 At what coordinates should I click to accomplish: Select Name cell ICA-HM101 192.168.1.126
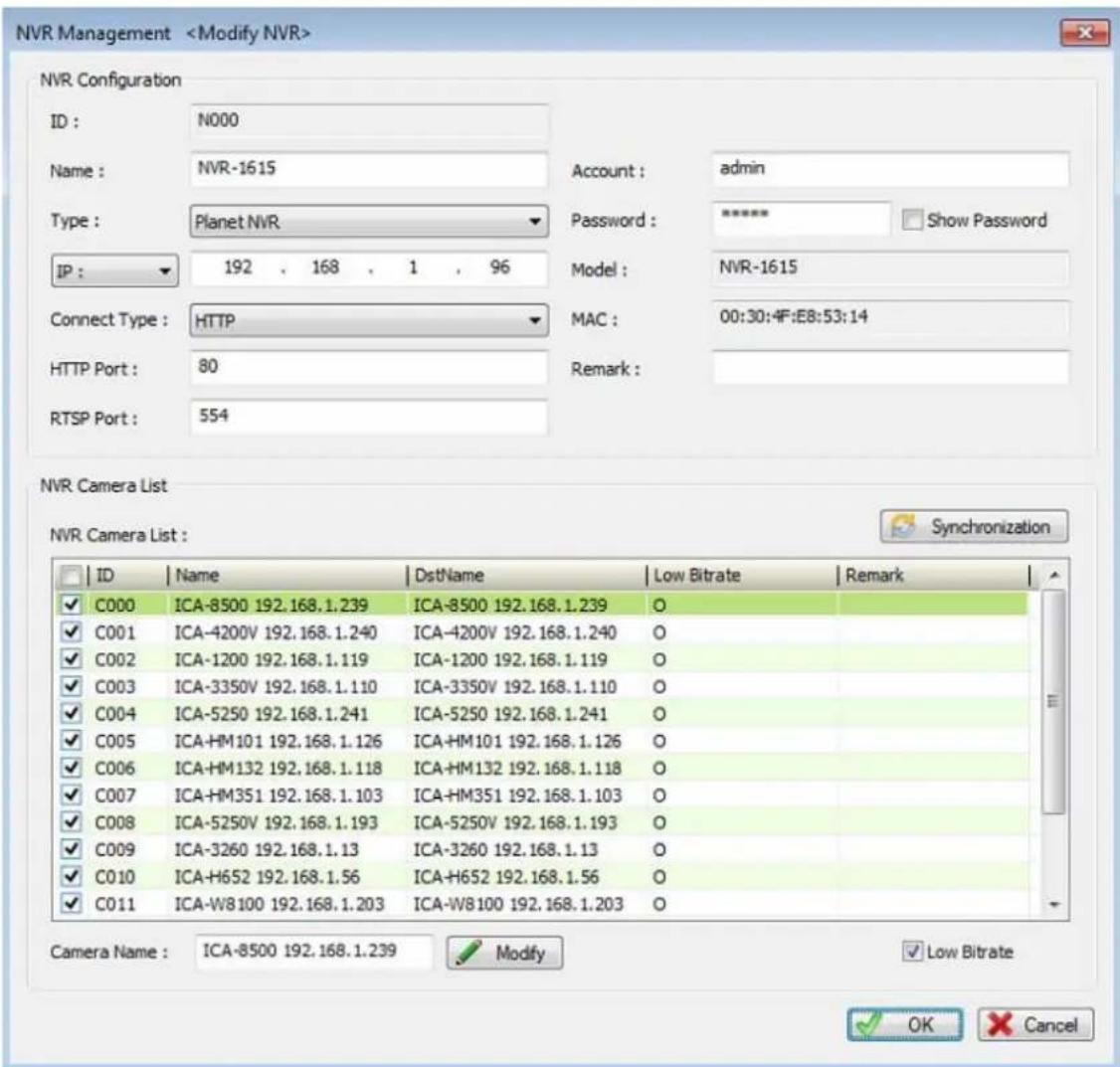point(278,741)
